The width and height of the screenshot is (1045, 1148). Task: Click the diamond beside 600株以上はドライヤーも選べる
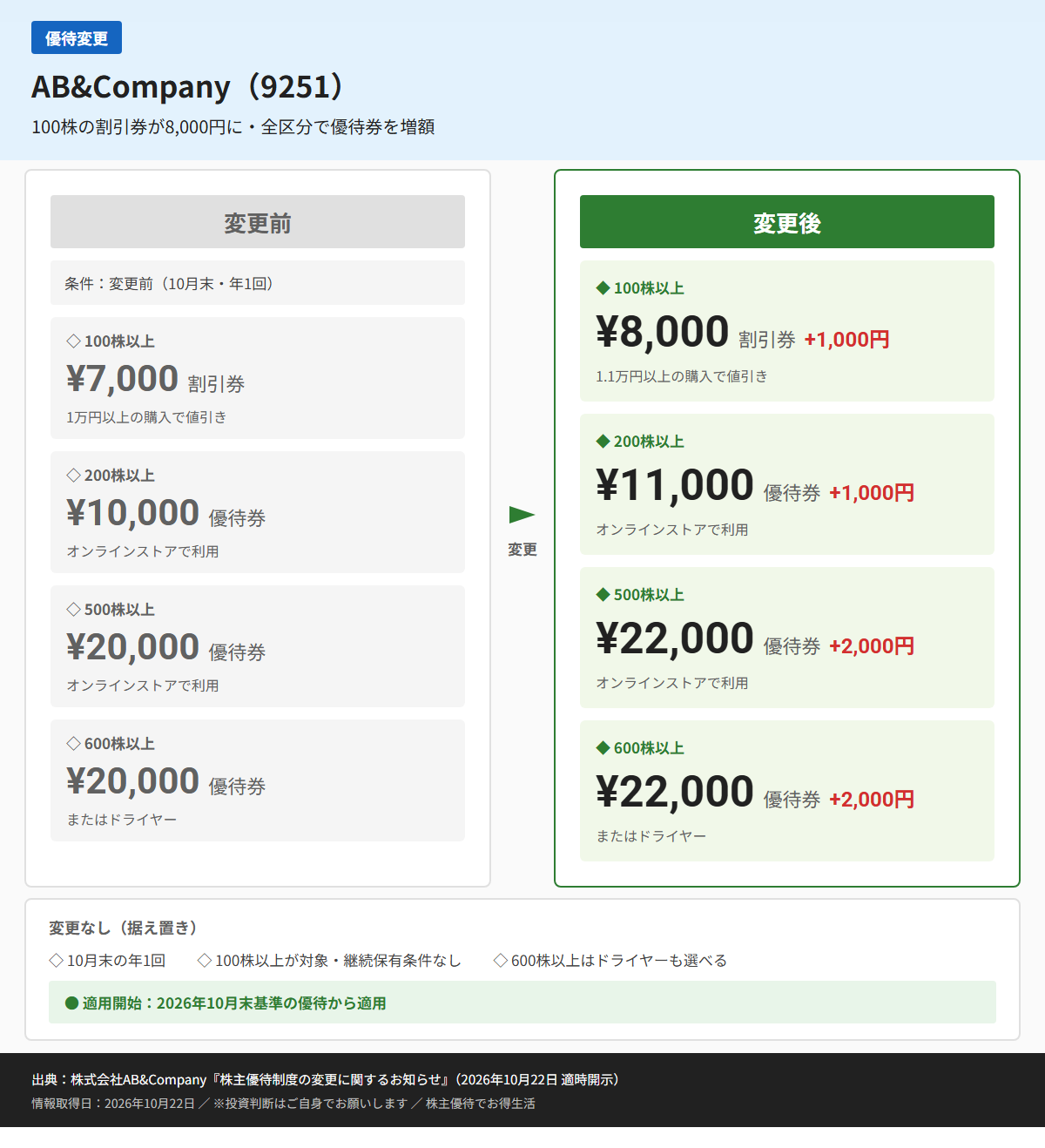(x=501, y=961)
